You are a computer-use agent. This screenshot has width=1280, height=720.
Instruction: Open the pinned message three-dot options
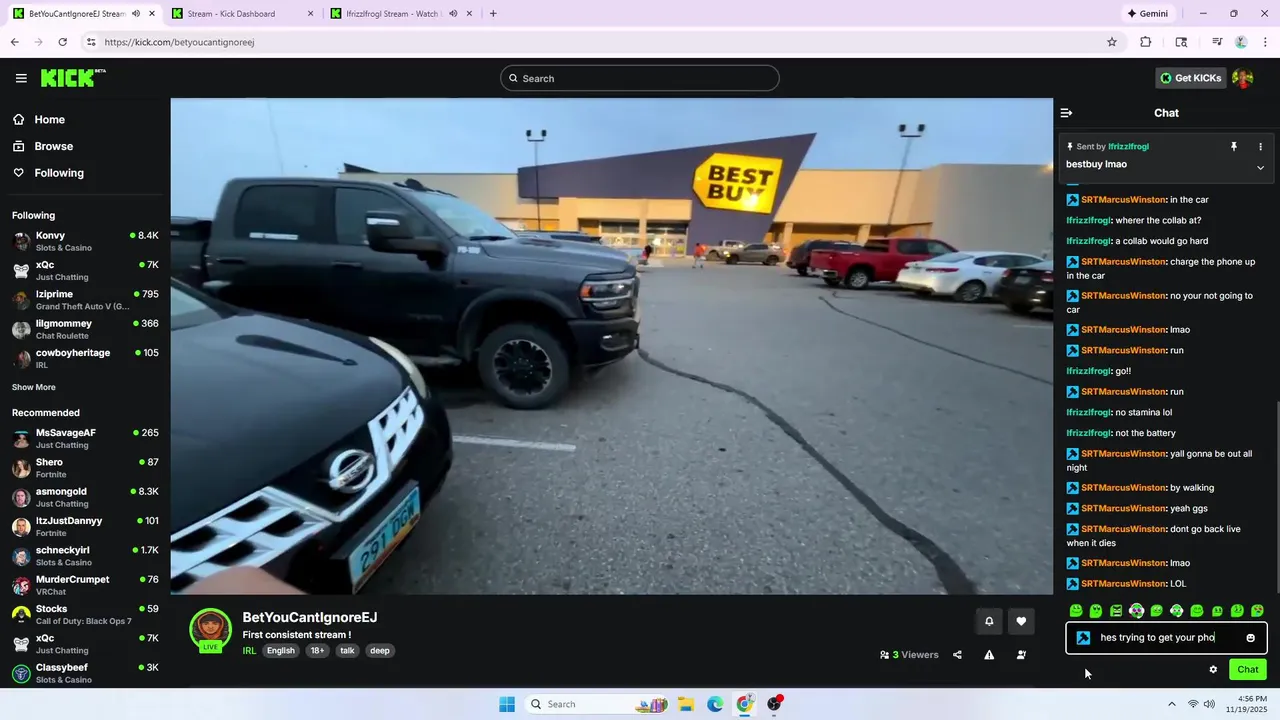point(1260,147)
